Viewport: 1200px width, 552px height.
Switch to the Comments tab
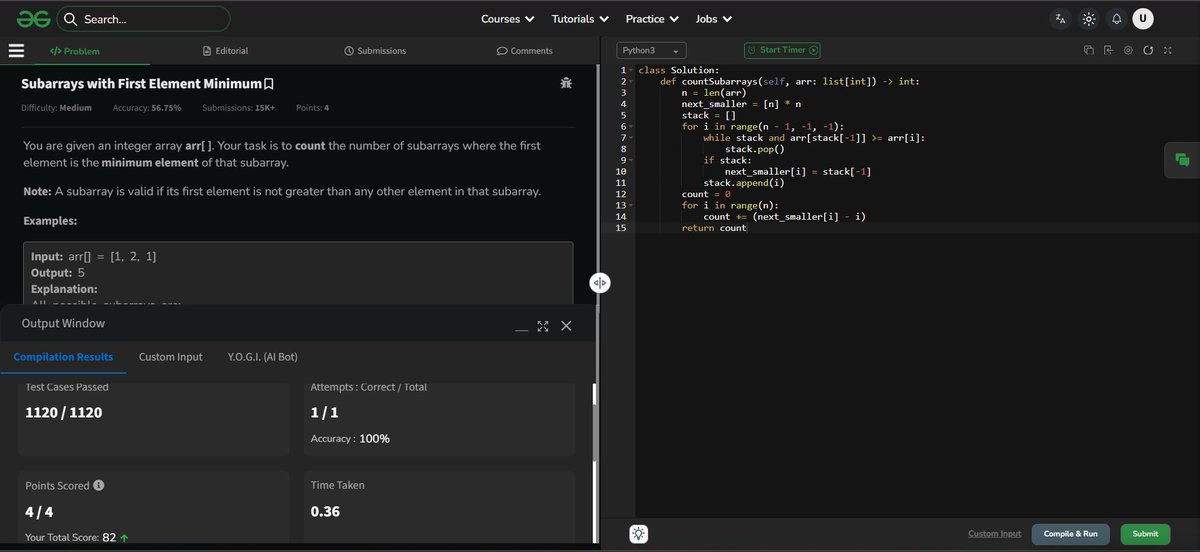(525, 51)
